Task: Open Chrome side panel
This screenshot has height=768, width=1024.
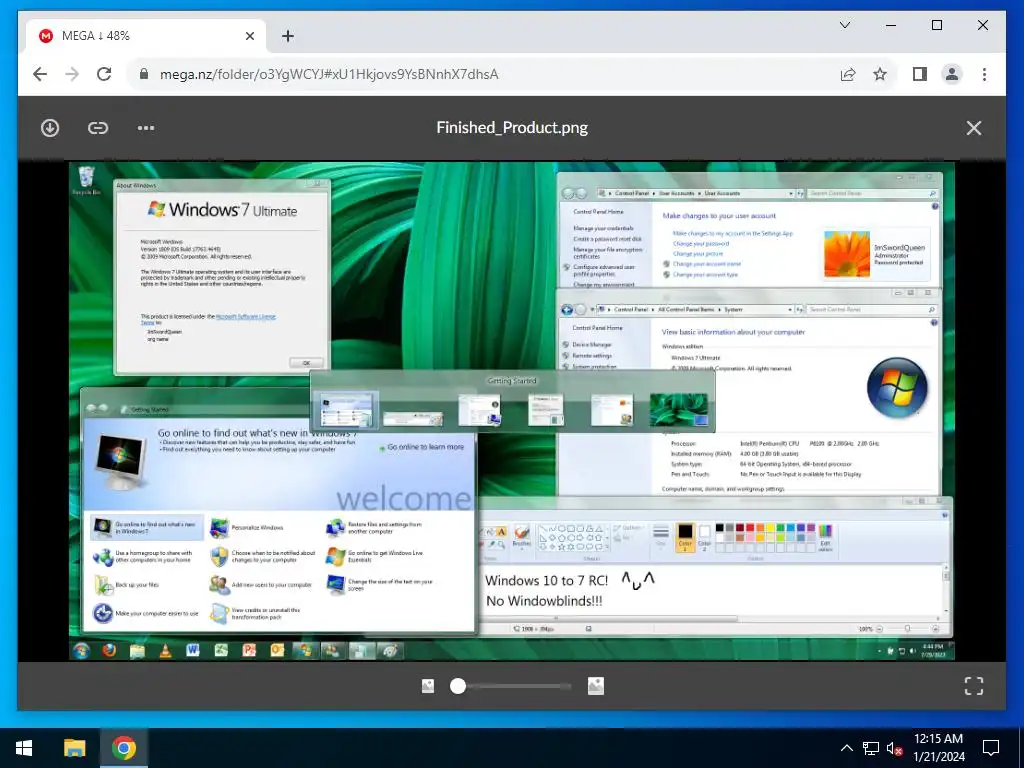Action: point(920,74)
